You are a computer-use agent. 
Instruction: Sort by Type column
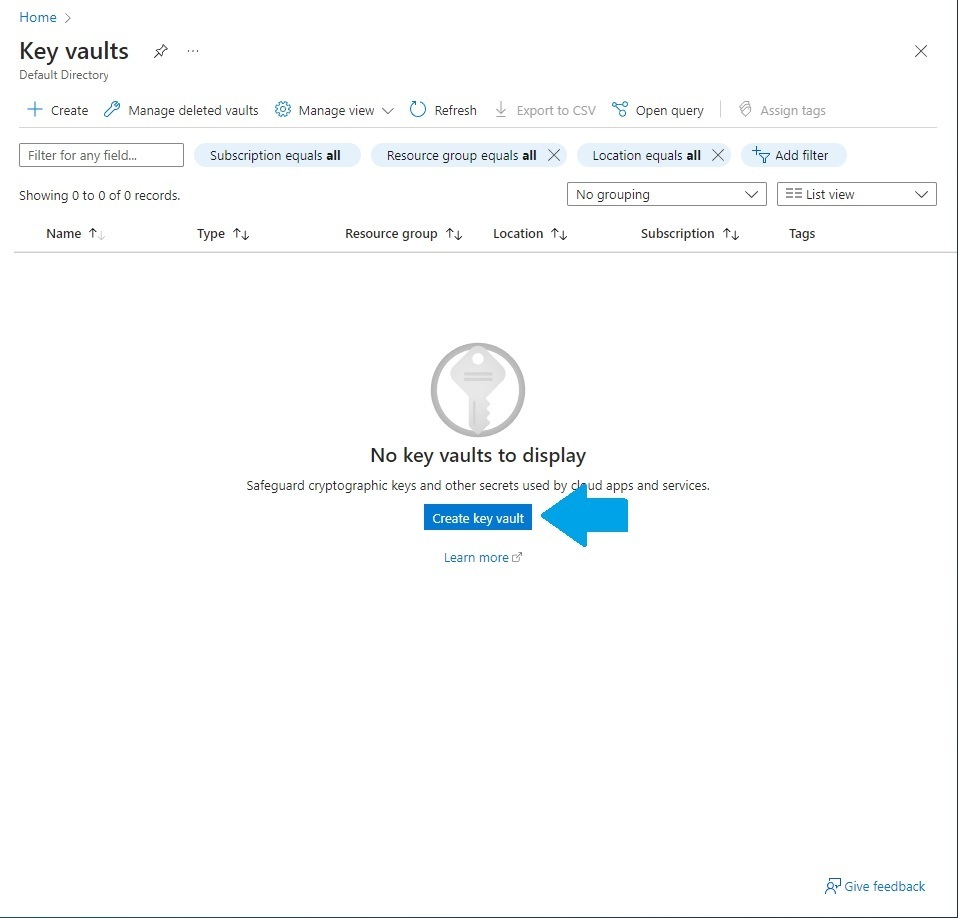tap(223, 234)
